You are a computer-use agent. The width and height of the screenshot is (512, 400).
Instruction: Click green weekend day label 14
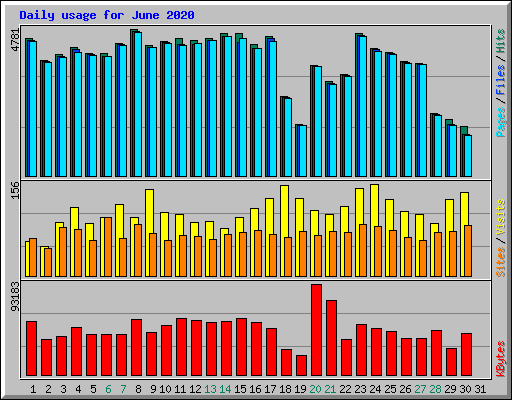point(225,389)
